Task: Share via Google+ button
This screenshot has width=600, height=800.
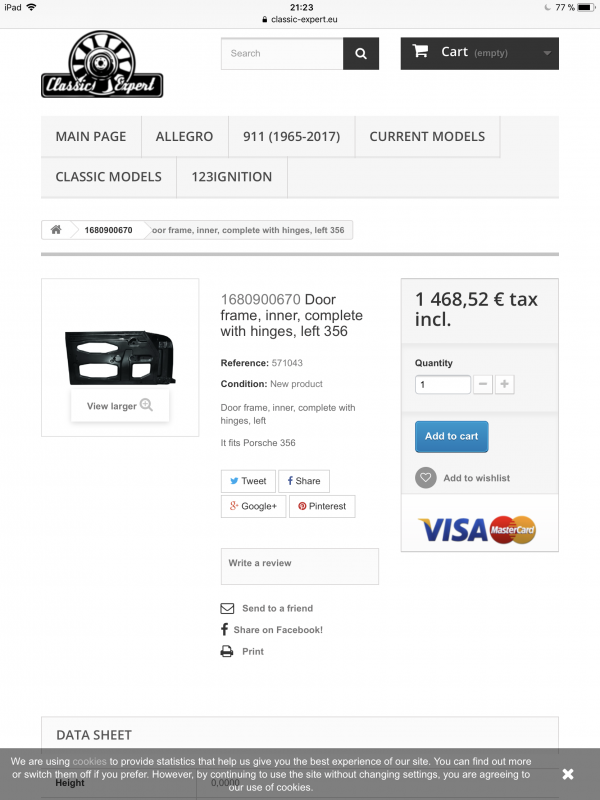Action: pos(253,507)
